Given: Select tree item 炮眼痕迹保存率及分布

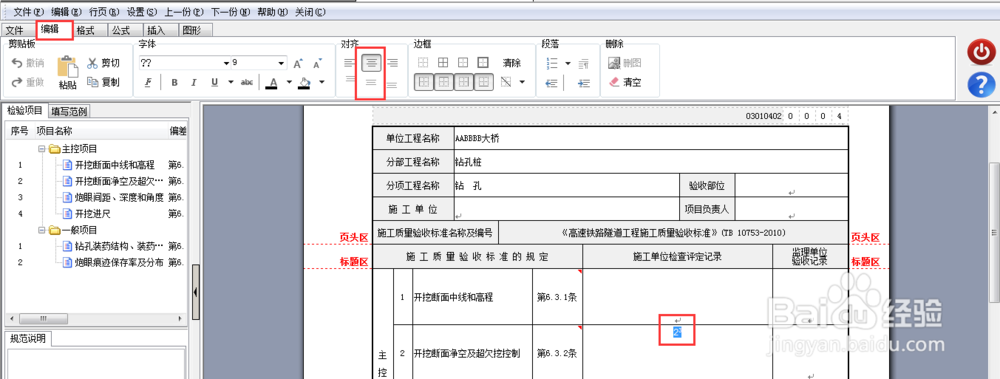Looking at the screenshot, I should (119, 262).
